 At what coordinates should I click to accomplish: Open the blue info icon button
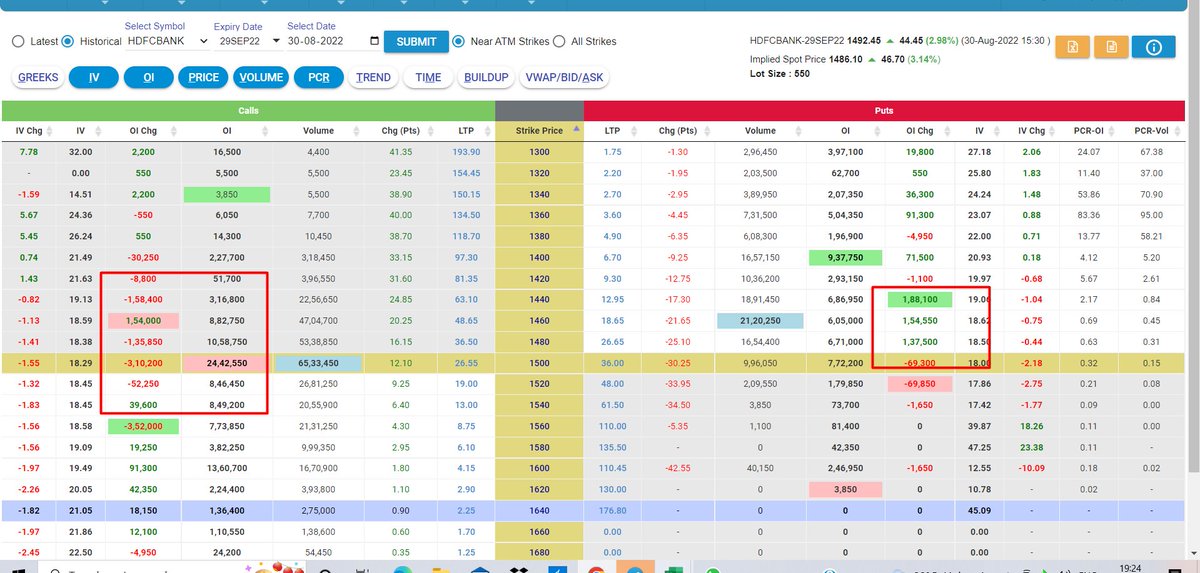tap(1153, 47)
